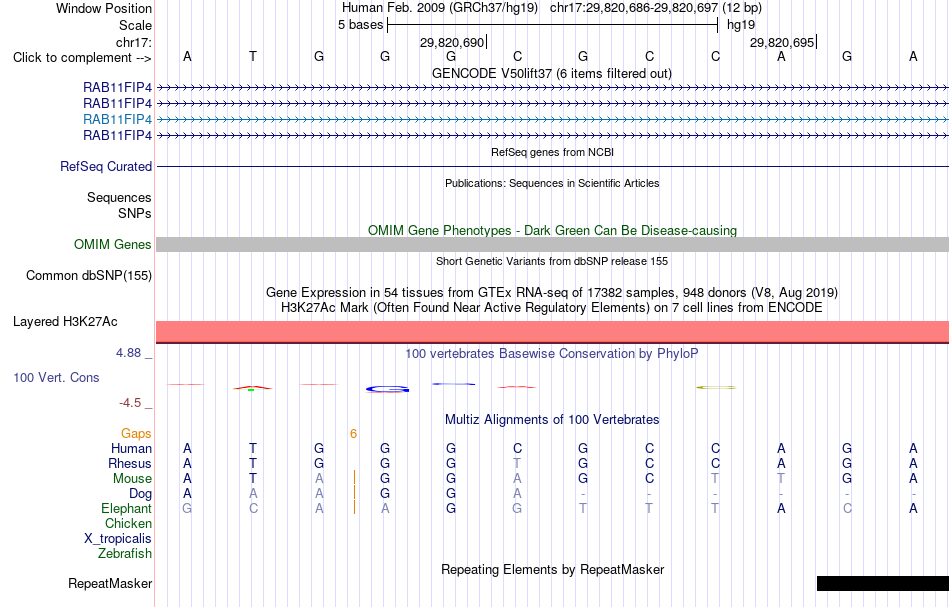Click the T base in the complement ruler row
This screenshot has width=950, height=607.
pos(253,56)
